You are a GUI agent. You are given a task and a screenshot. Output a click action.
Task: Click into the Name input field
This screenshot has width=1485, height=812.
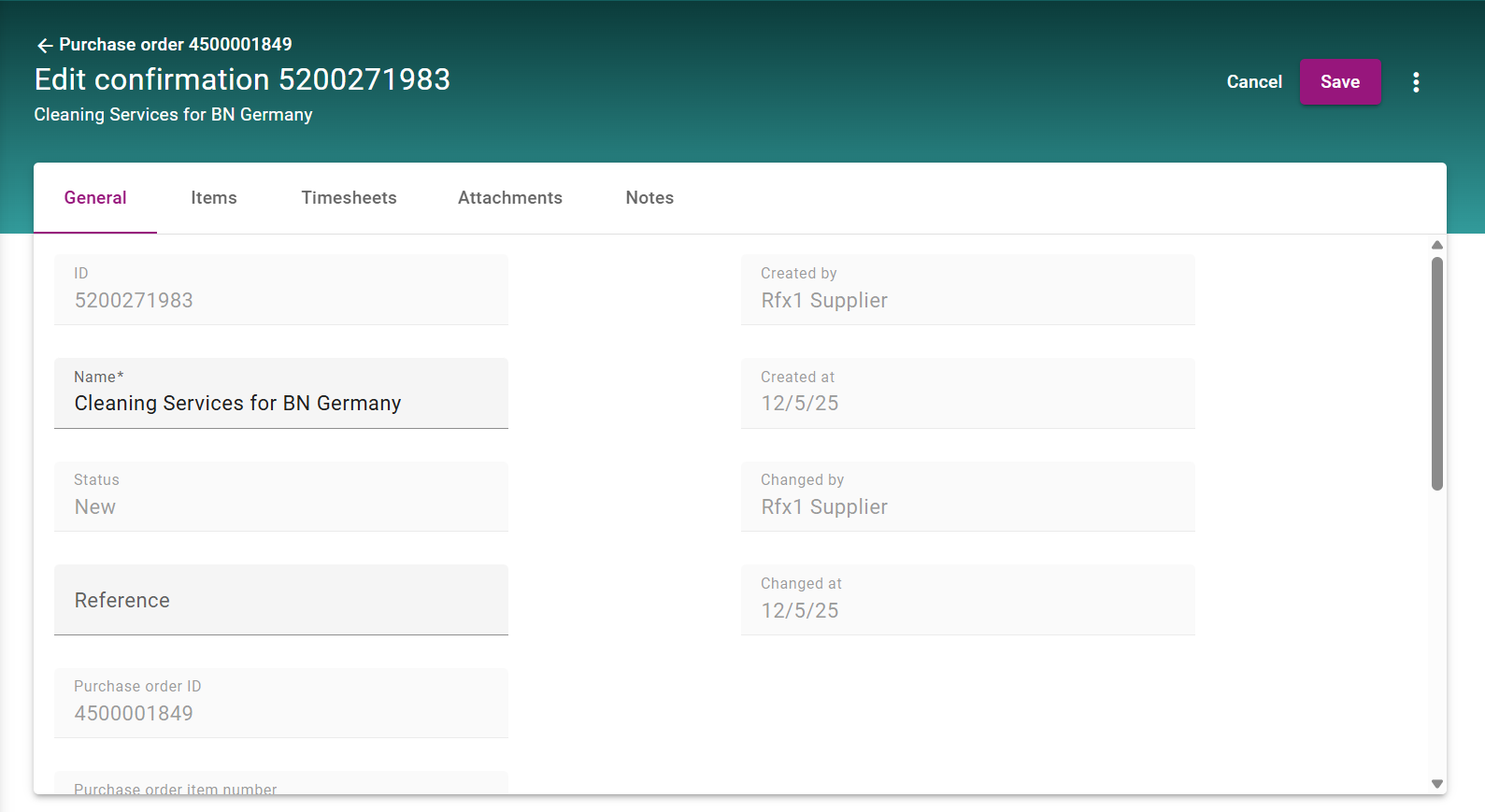click(x=280, y=404)
